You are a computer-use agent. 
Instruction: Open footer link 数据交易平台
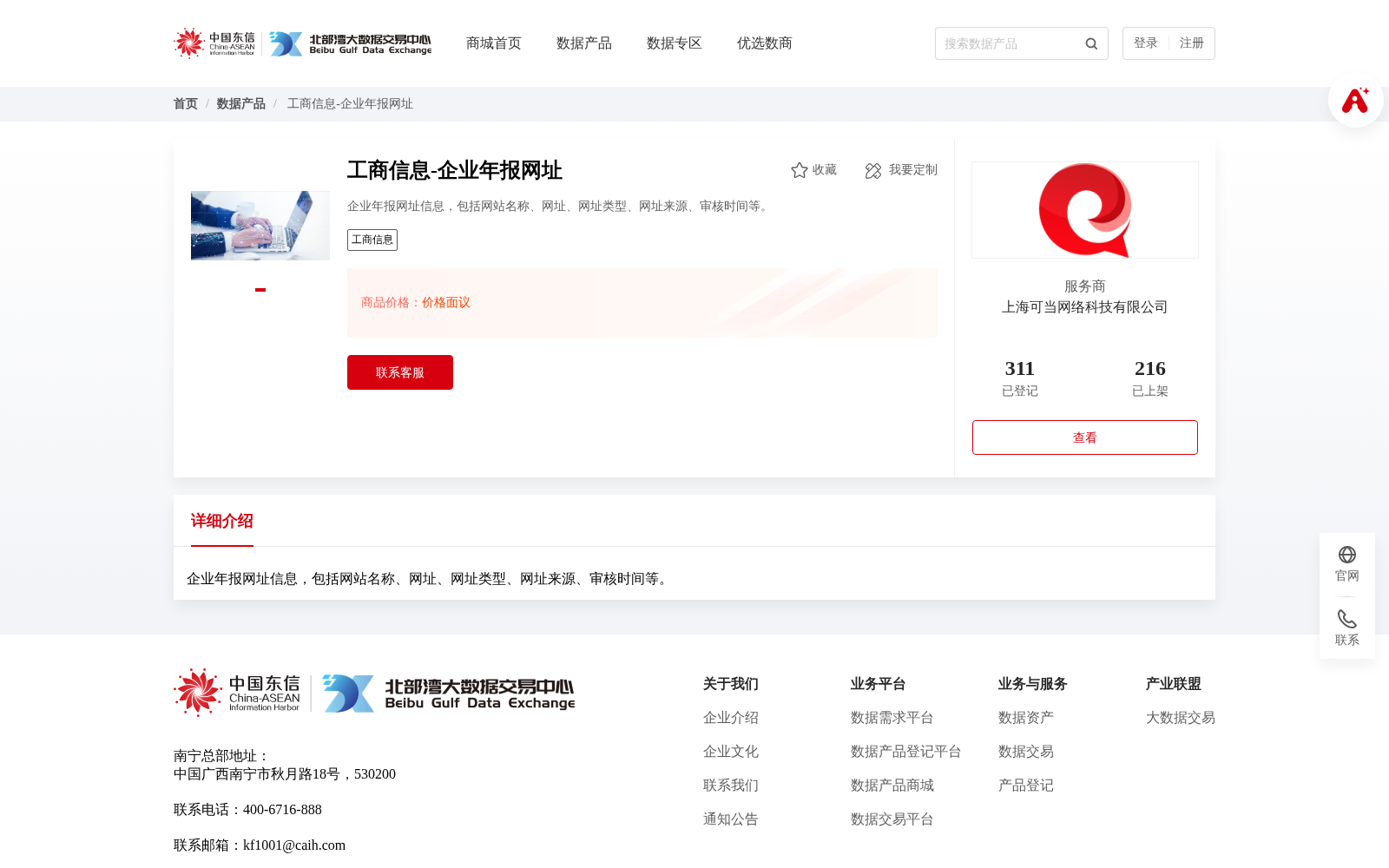coord(892,819)
